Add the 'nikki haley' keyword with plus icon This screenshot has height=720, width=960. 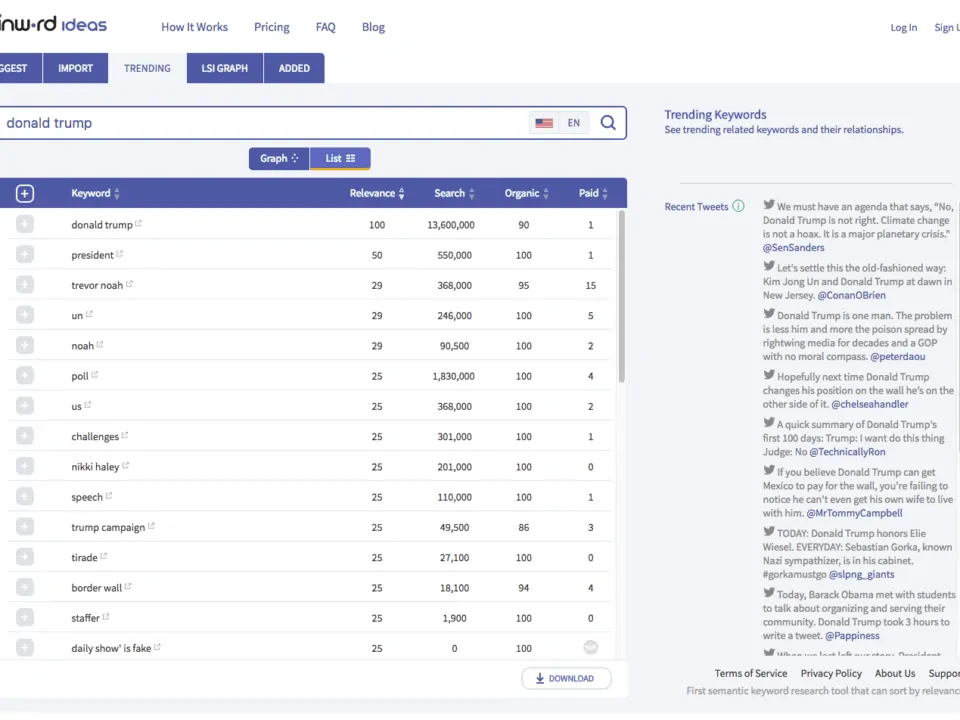24,467
